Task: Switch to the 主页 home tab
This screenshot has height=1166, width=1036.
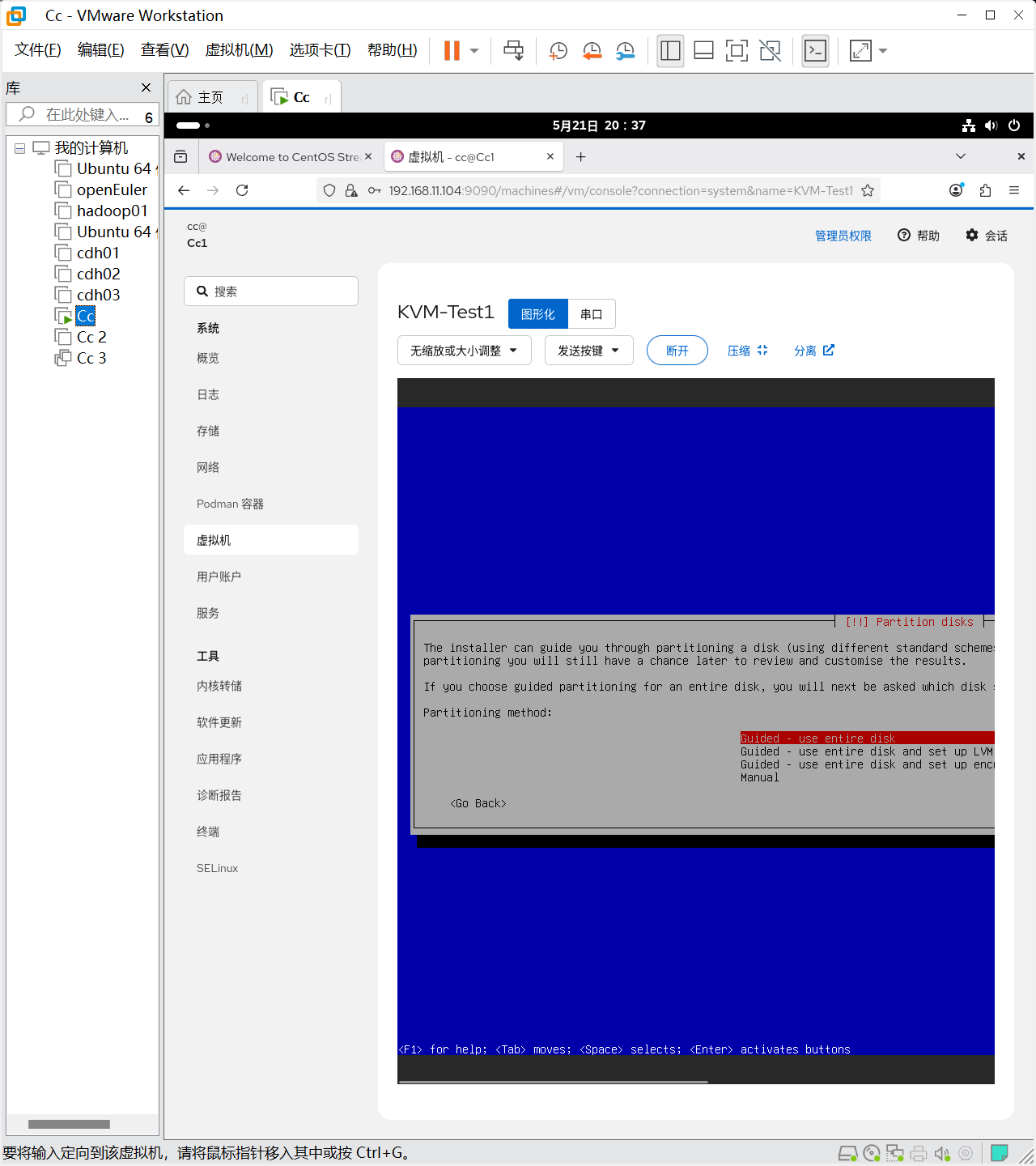Action: 210,97
